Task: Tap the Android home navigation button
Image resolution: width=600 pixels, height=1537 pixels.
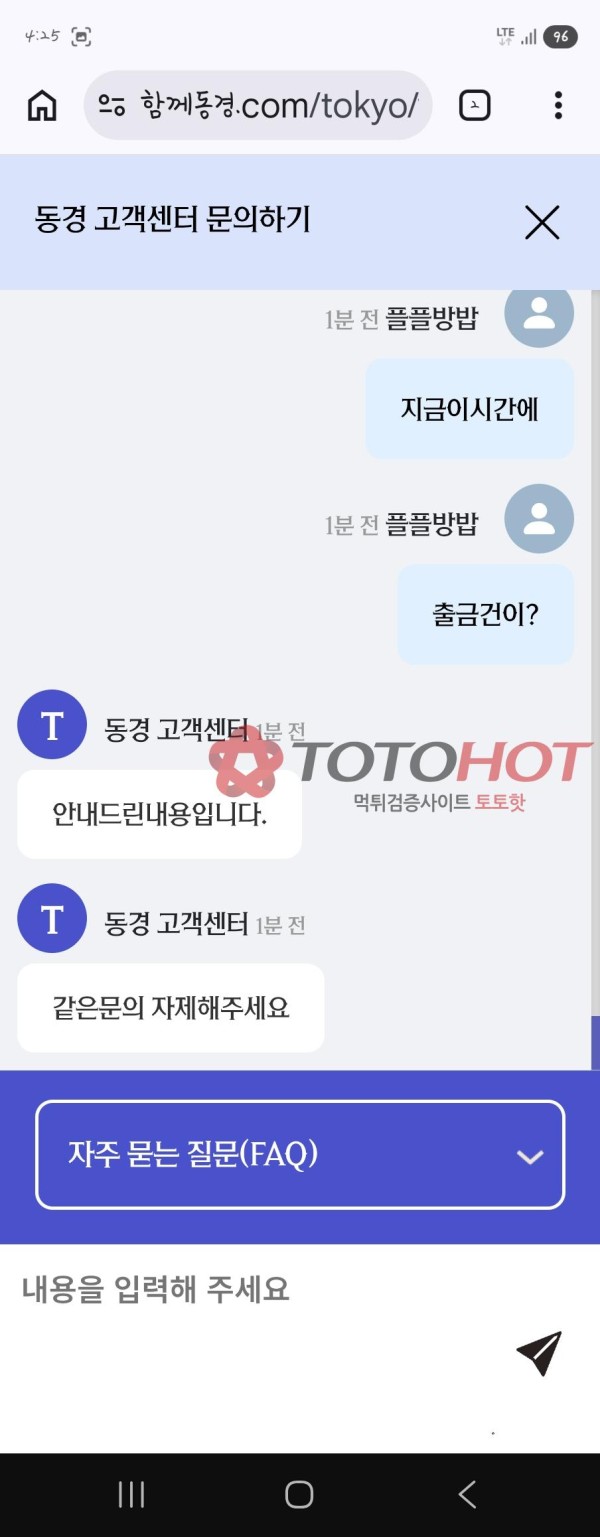Action: [x=299, y=1494]
